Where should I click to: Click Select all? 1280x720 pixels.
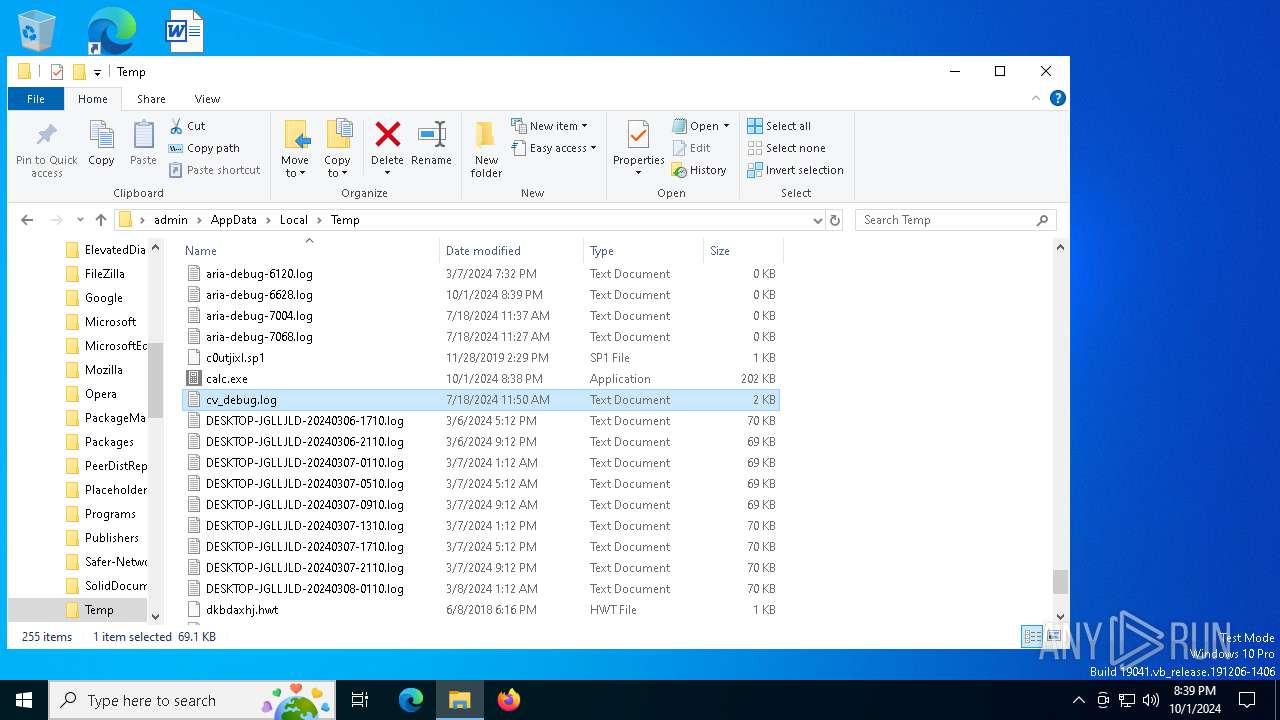click(x=779, y=126)
